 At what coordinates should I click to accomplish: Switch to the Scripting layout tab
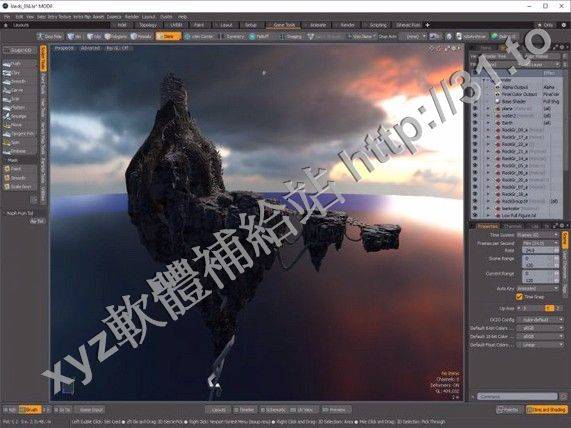tap(378, 25)
